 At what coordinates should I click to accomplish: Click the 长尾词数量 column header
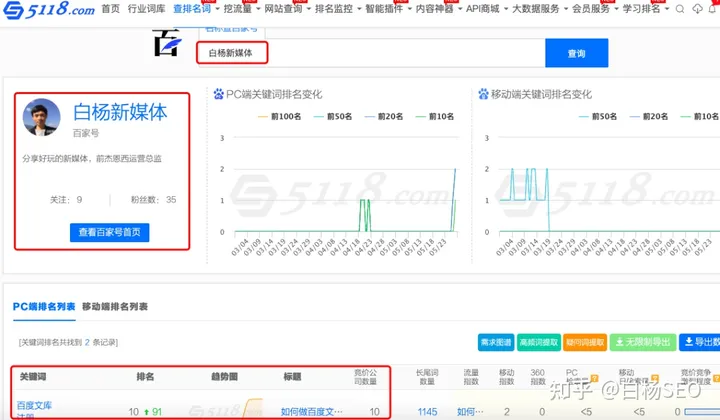coord(427,377)
